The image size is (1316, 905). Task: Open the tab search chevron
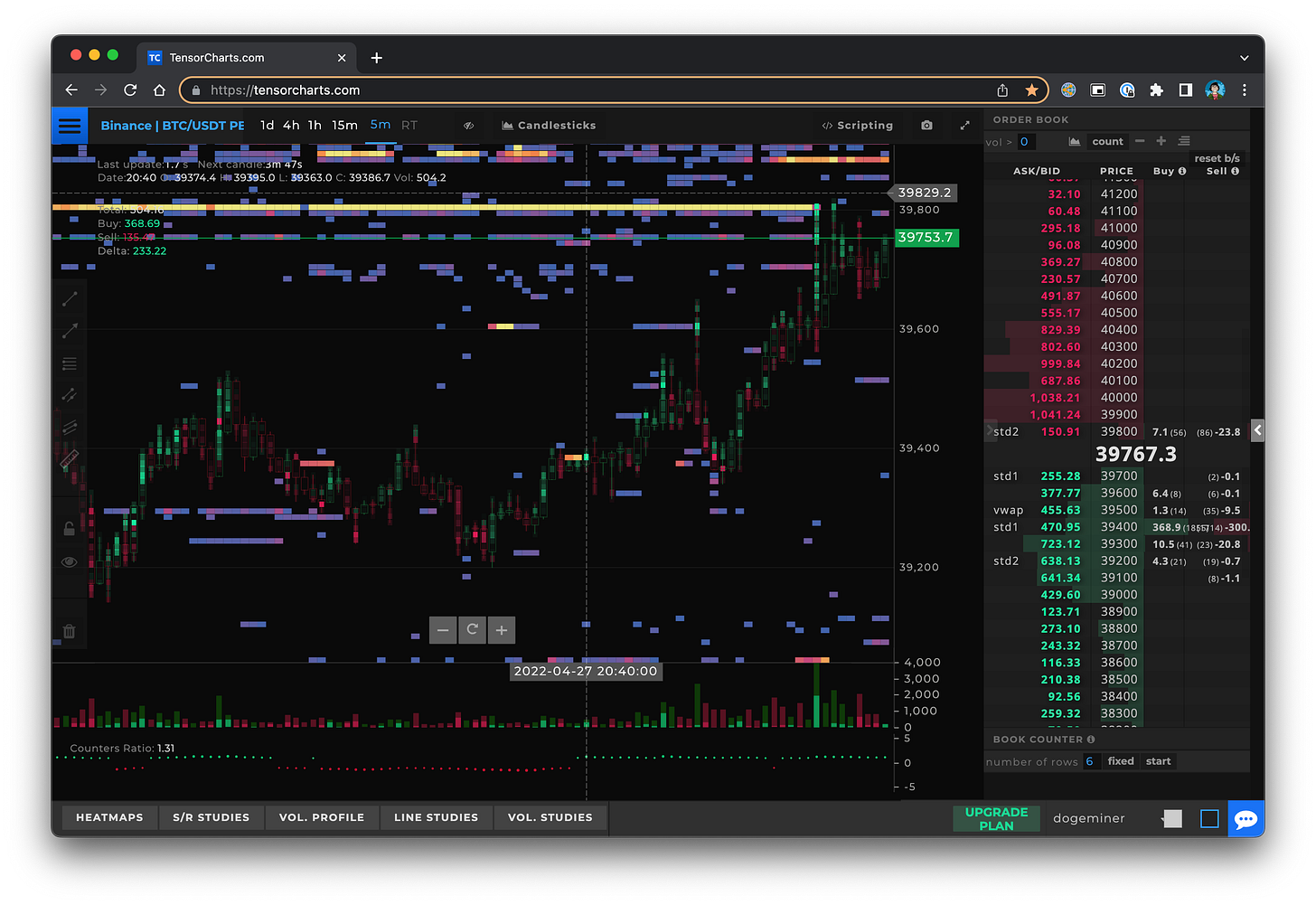click(1245, 58)
